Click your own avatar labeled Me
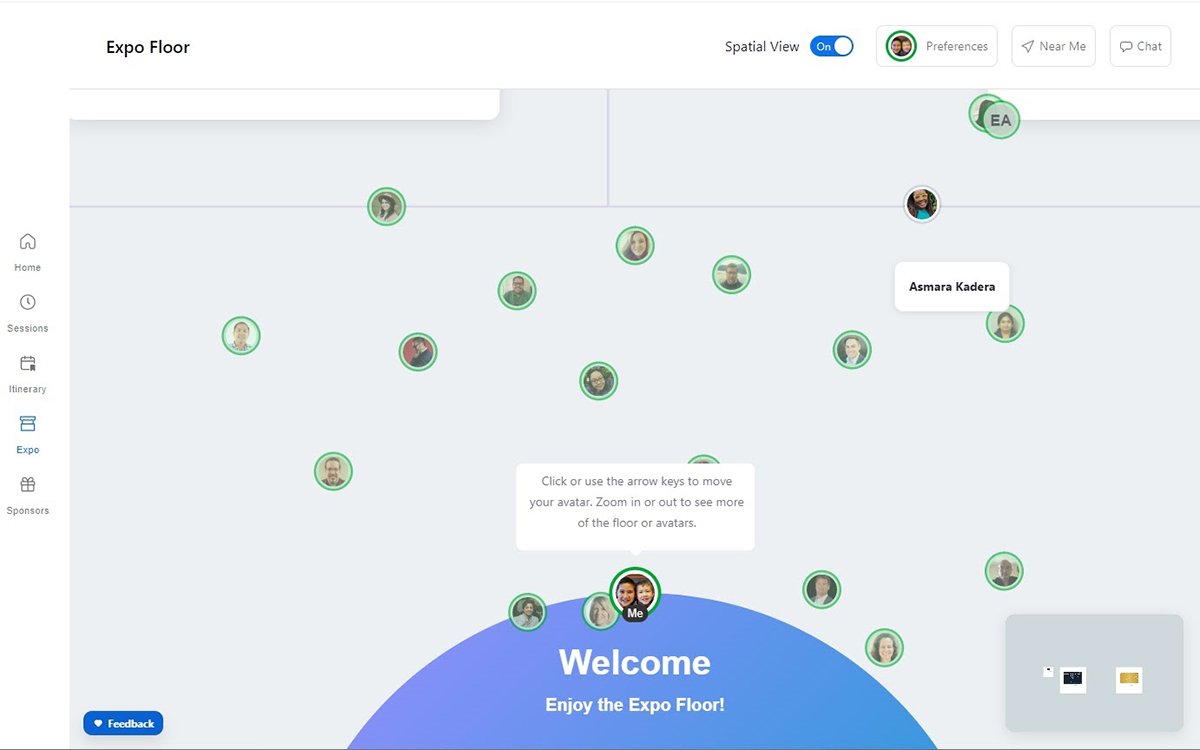 pos(635,592)
